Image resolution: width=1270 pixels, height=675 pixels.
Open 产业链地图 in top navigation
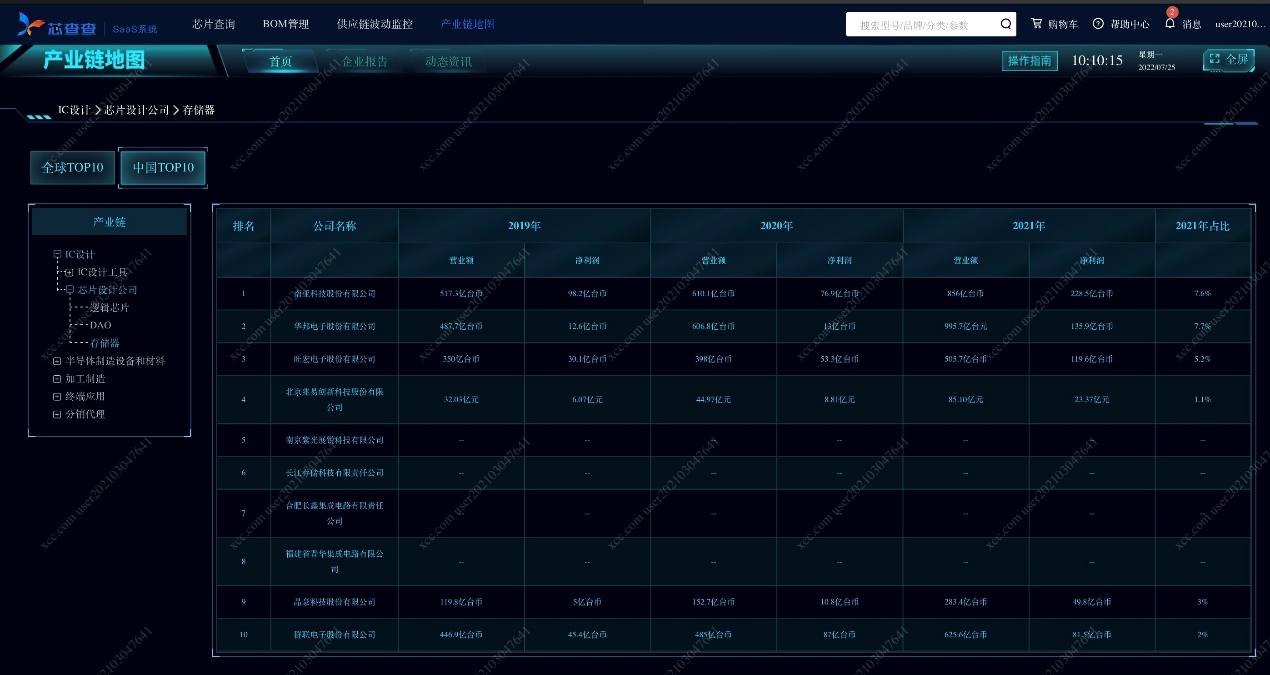pos(468,24)
